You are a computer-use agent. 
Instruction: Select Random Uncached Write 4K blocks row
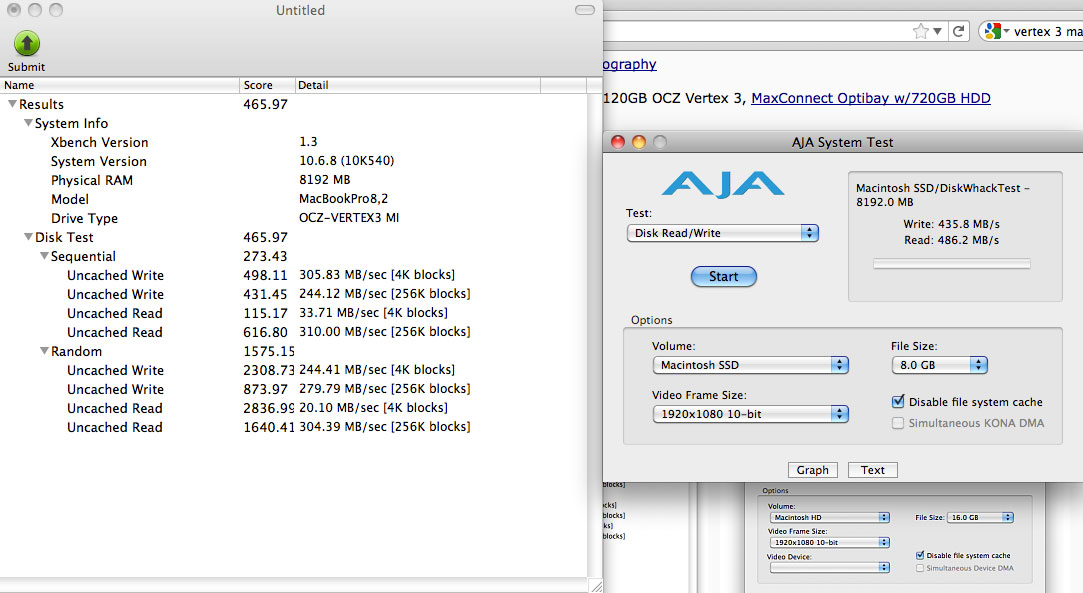pyautogui.click(x=294, y=370)
